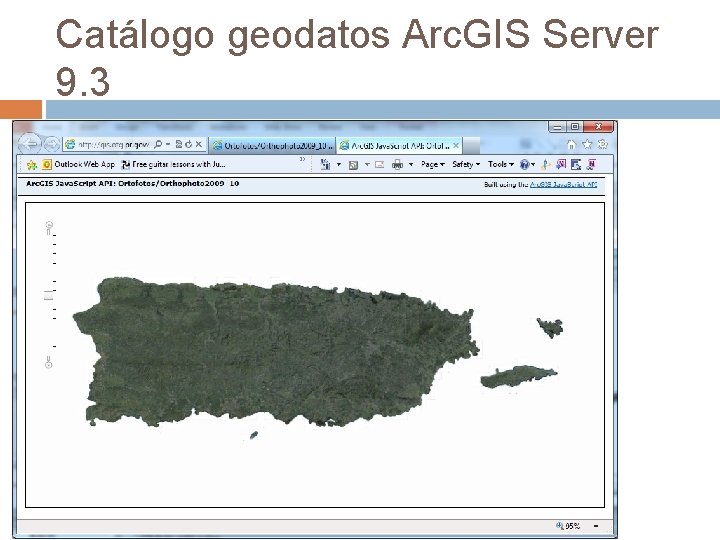Click the Read mail icon

tap(379, 164)
